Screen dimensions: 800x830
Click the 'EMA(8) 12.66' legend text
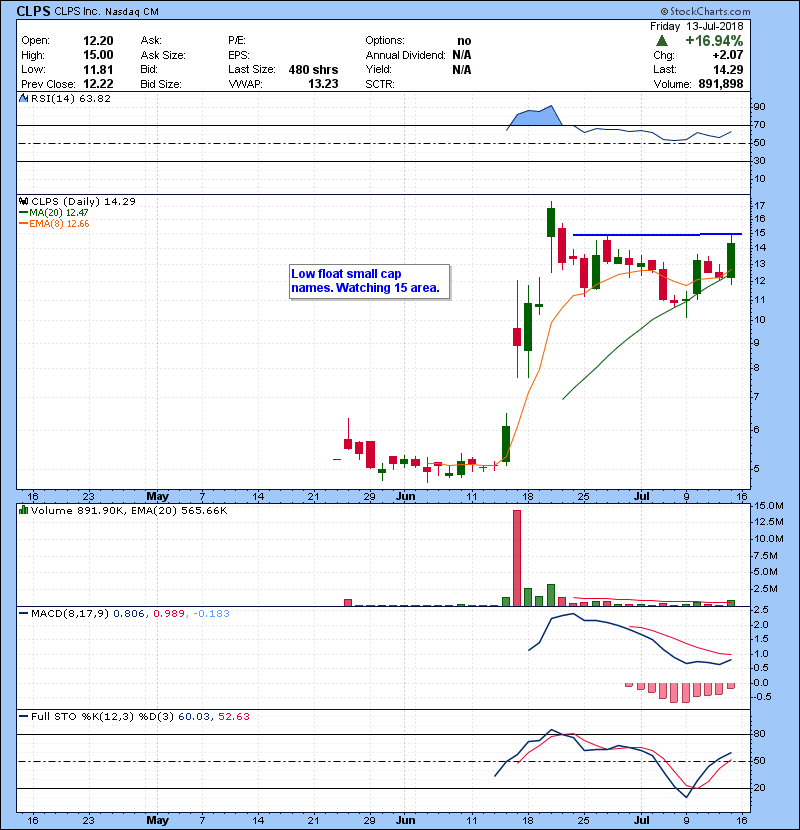(59, 224)
